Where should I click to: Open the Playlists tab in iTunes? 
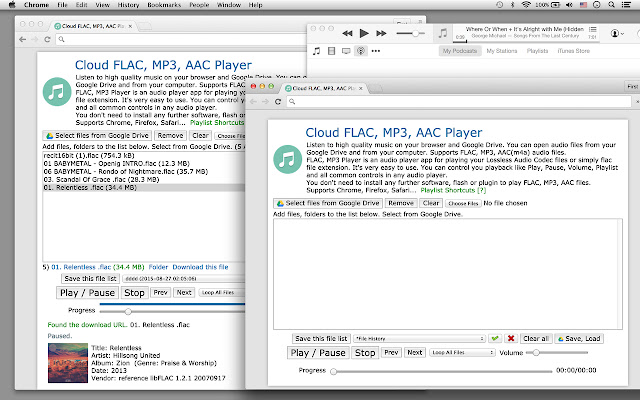tap(537, 51)
